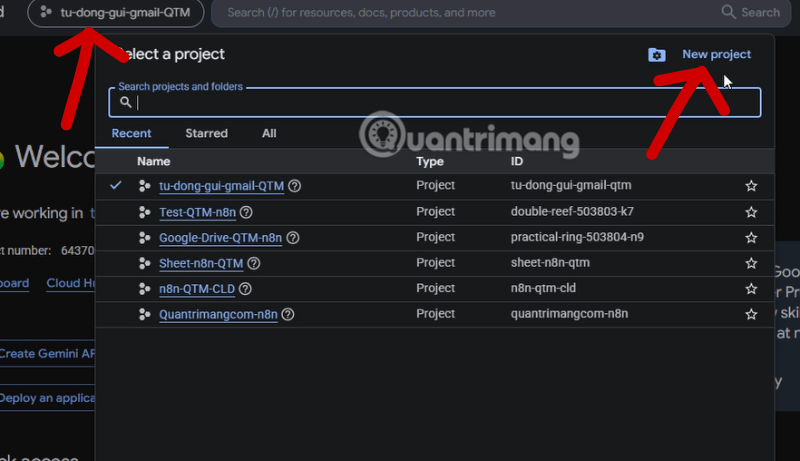Switch to the Recent tab
The image size is (800, 461).
[x=132, y=134]
